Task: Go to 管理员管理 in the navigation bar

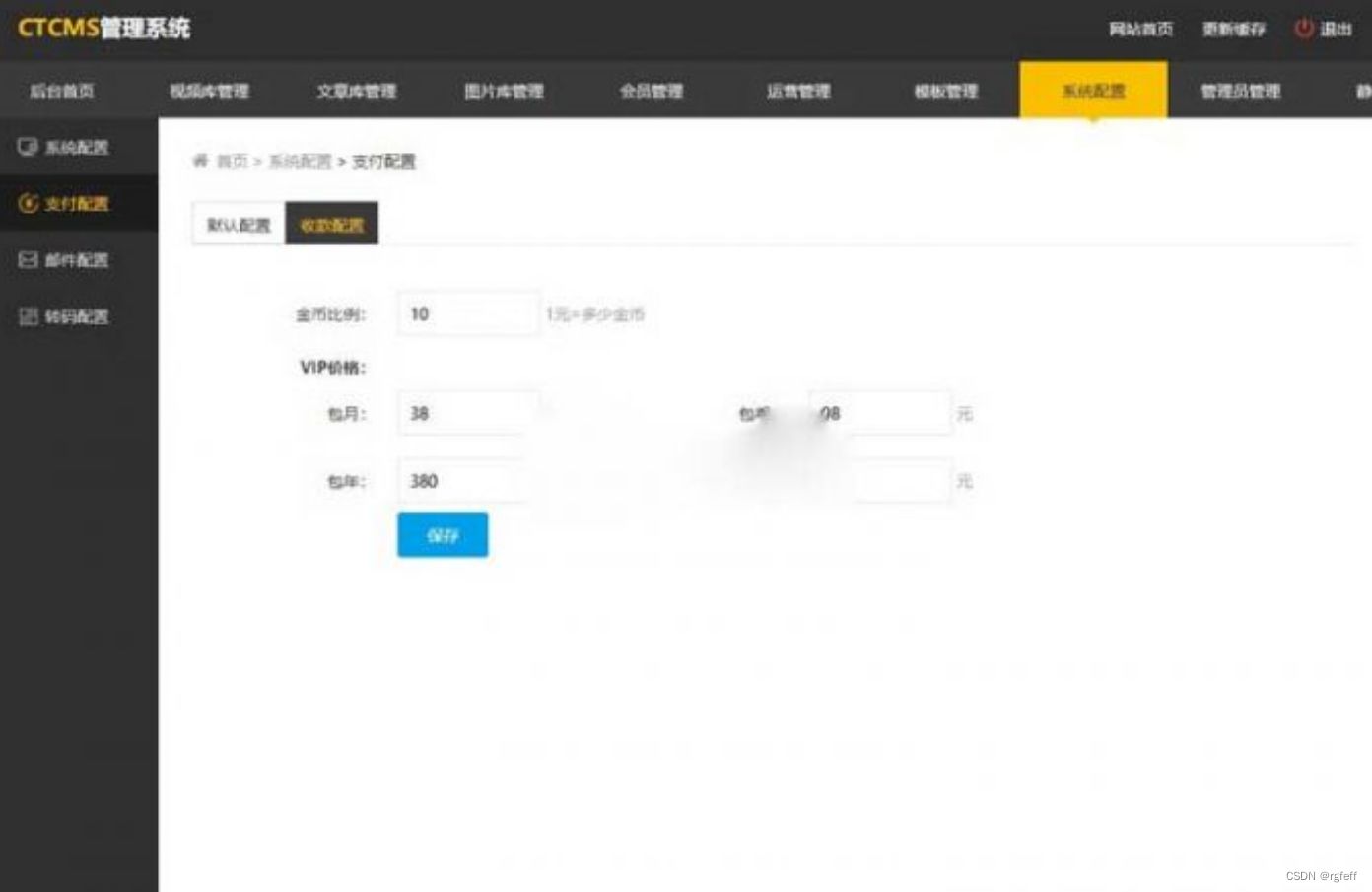Action: point(1239,91)
